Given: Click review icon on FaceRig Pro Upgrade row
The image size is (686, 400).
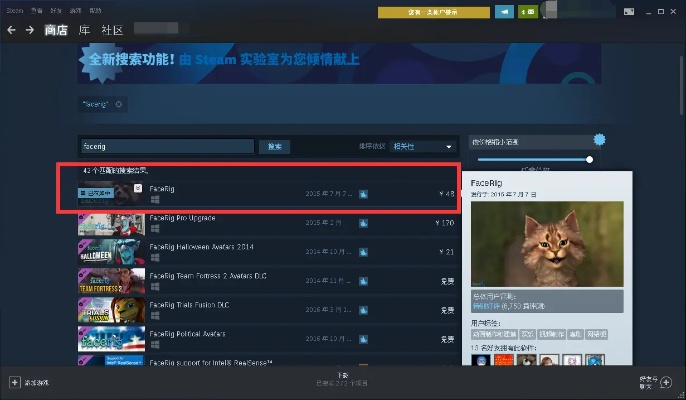Looking at the screenshot, I should (x=363, y=223).
